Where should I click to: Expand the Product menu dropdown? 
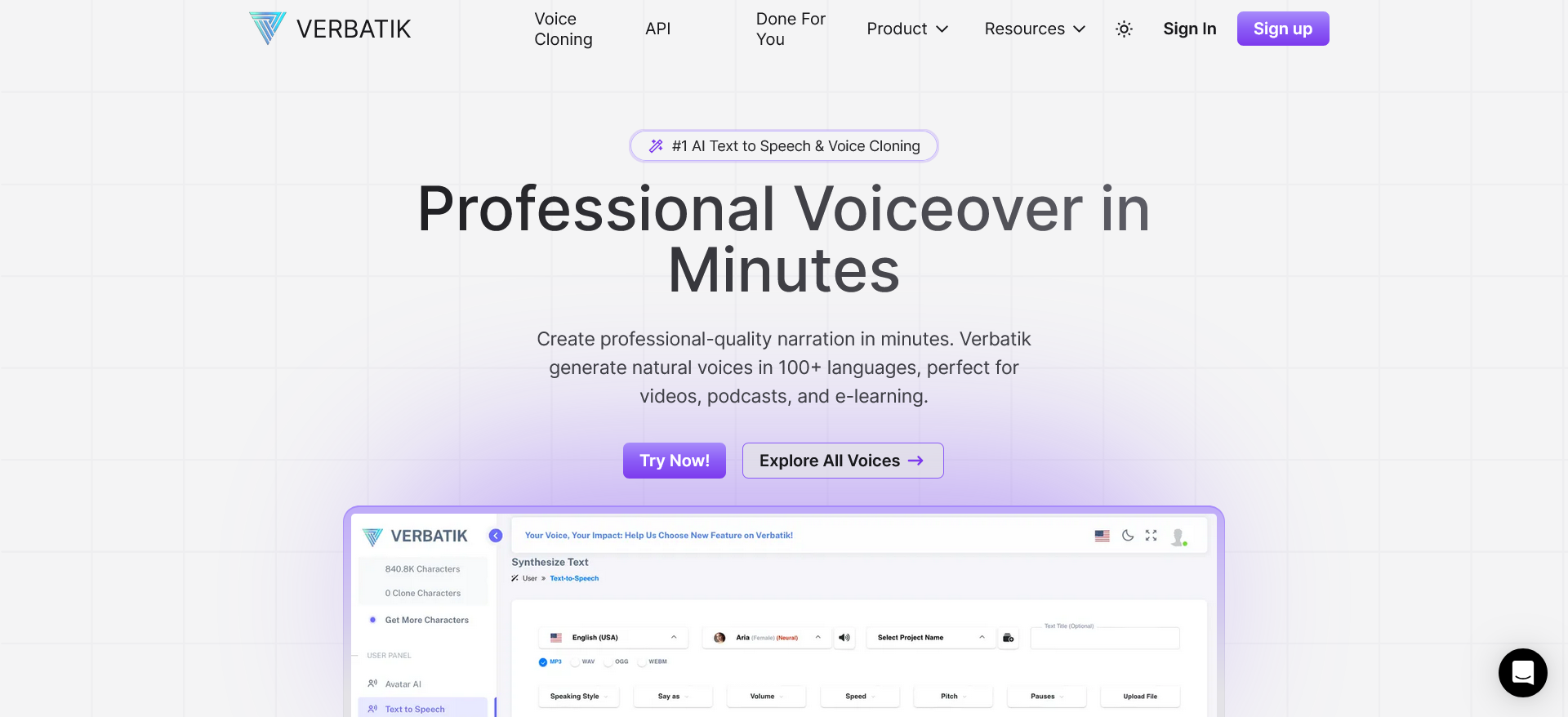point(907,29)
